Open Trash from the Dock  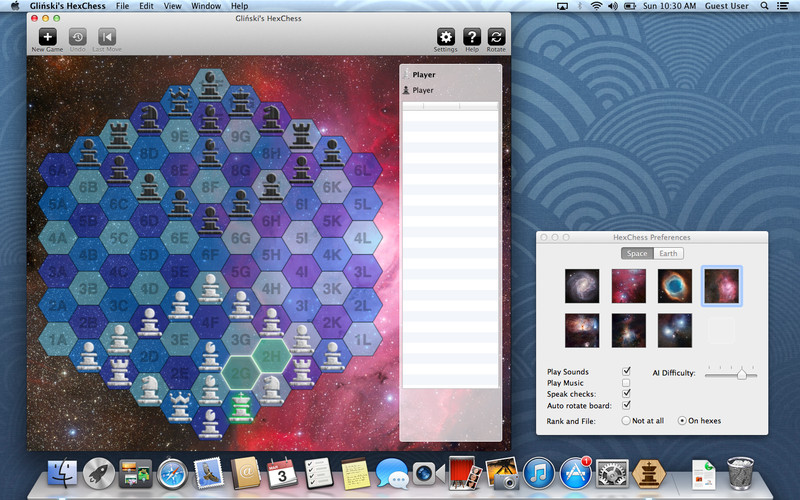740,473
